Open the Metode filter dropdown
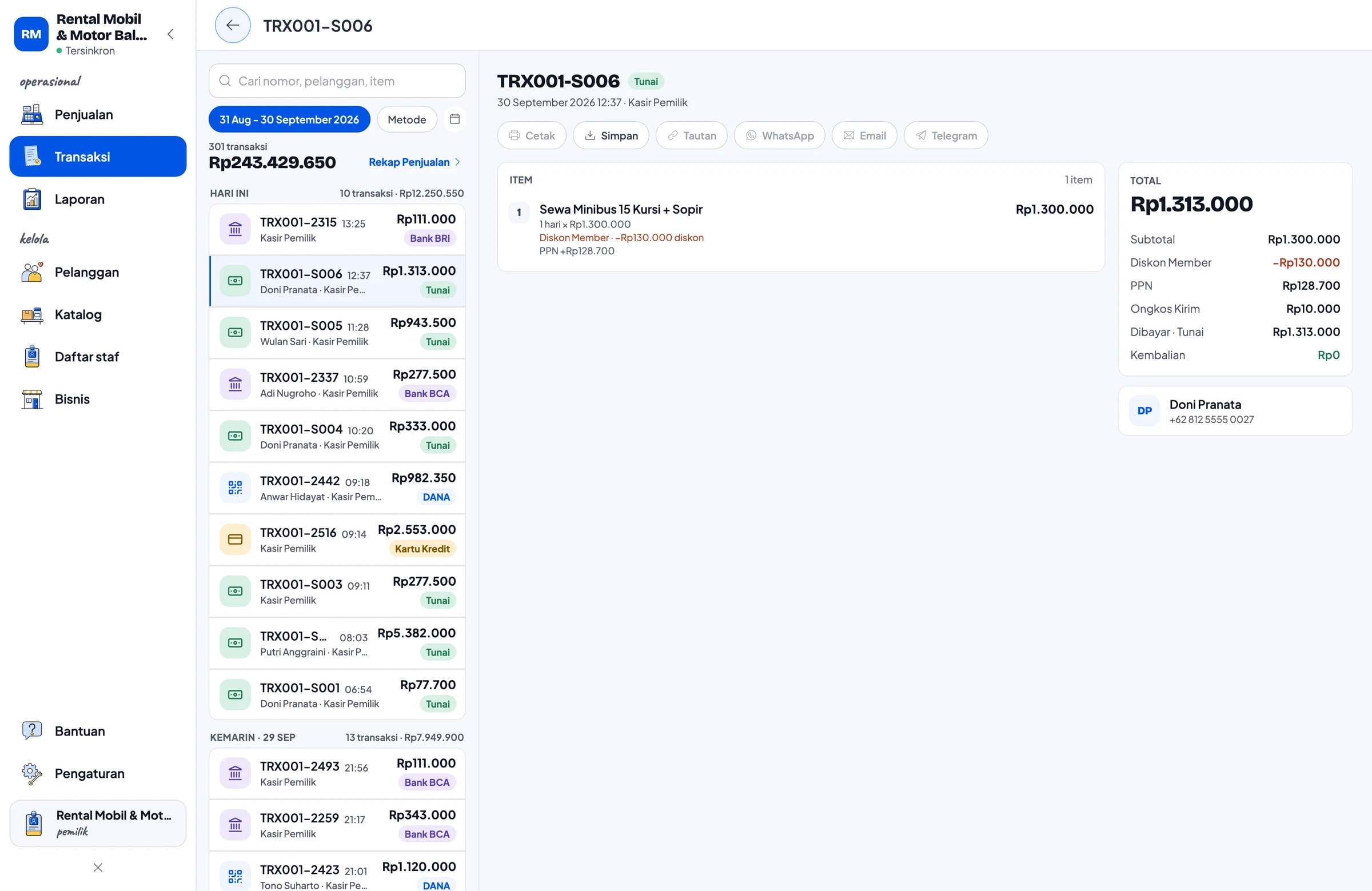 coord(407,119)
